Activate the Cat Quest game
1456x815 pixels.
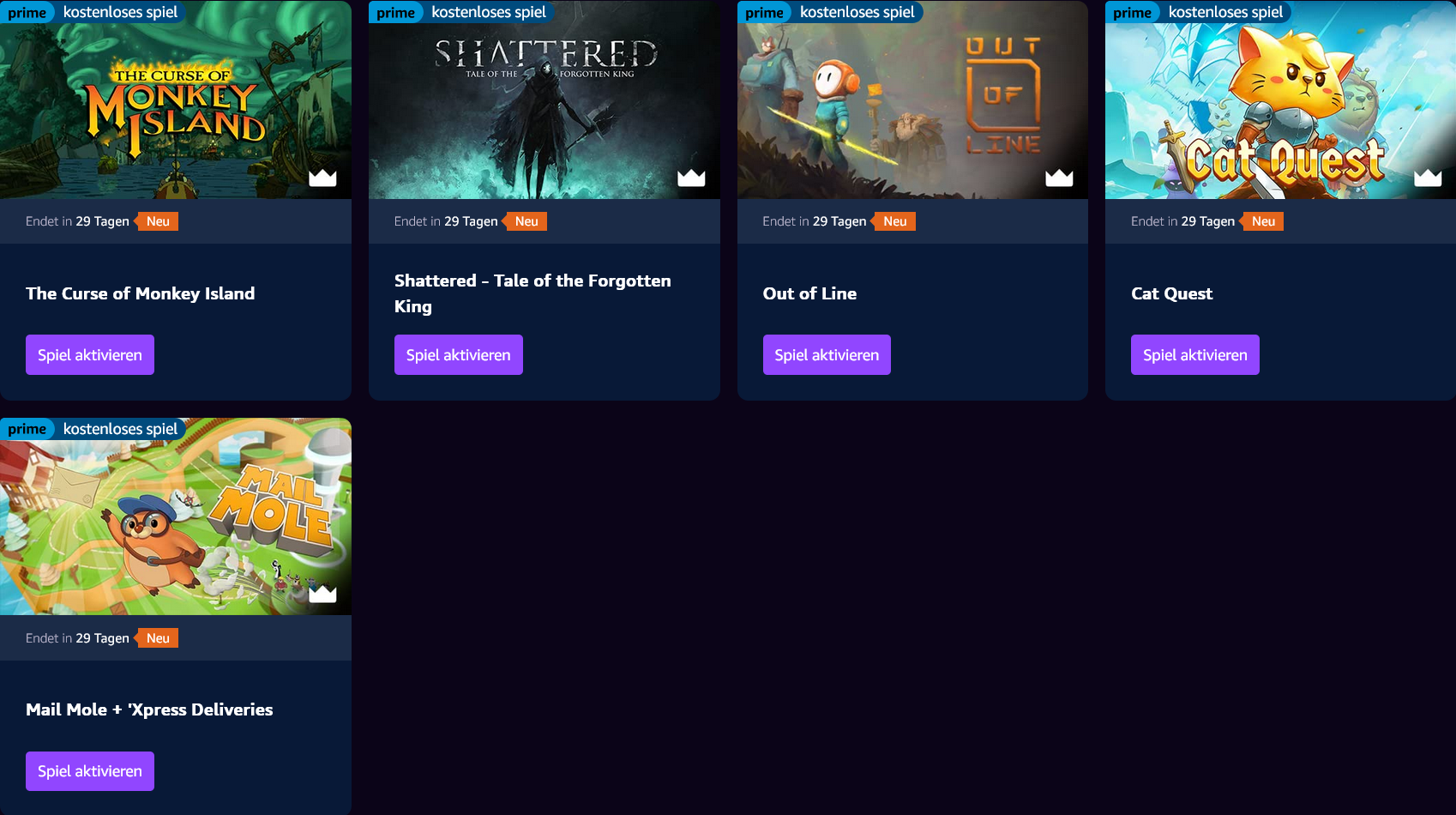(x=1195, y=355)
